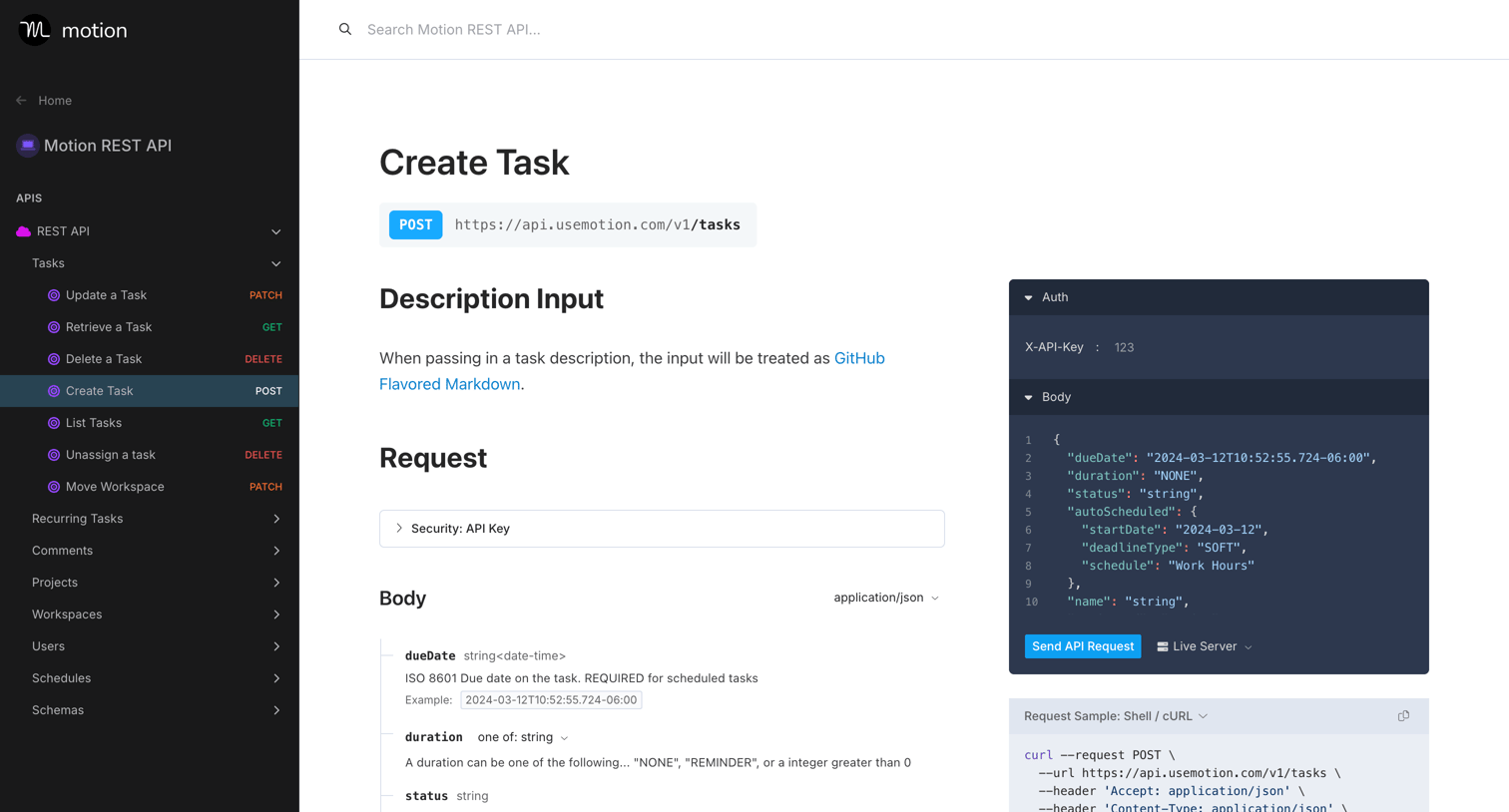This screenshot has height=812, width=1509.
Task: Open Retrieve a Task GET page
Action: click(150, 327)
